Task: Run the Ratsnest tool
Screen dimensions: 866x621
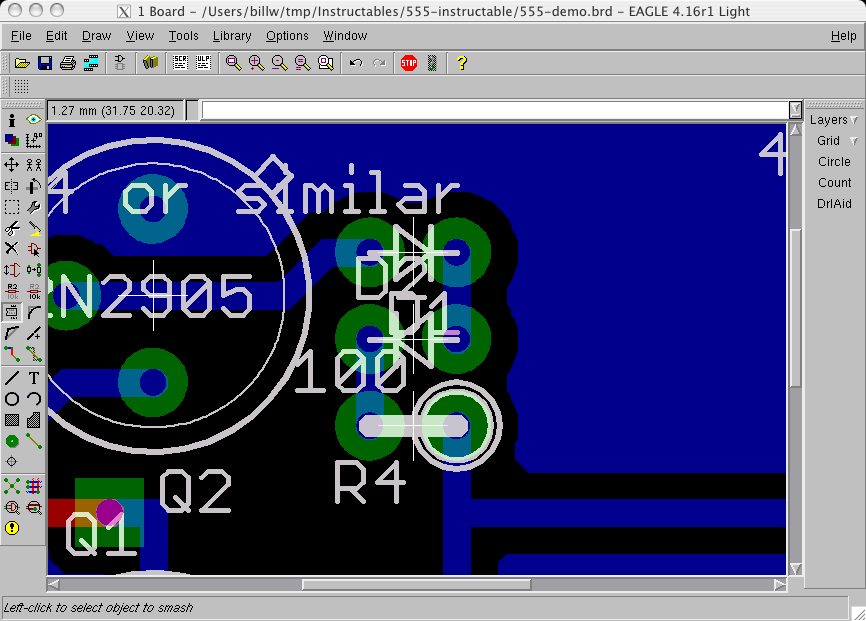Action: (x=12, y=486)
